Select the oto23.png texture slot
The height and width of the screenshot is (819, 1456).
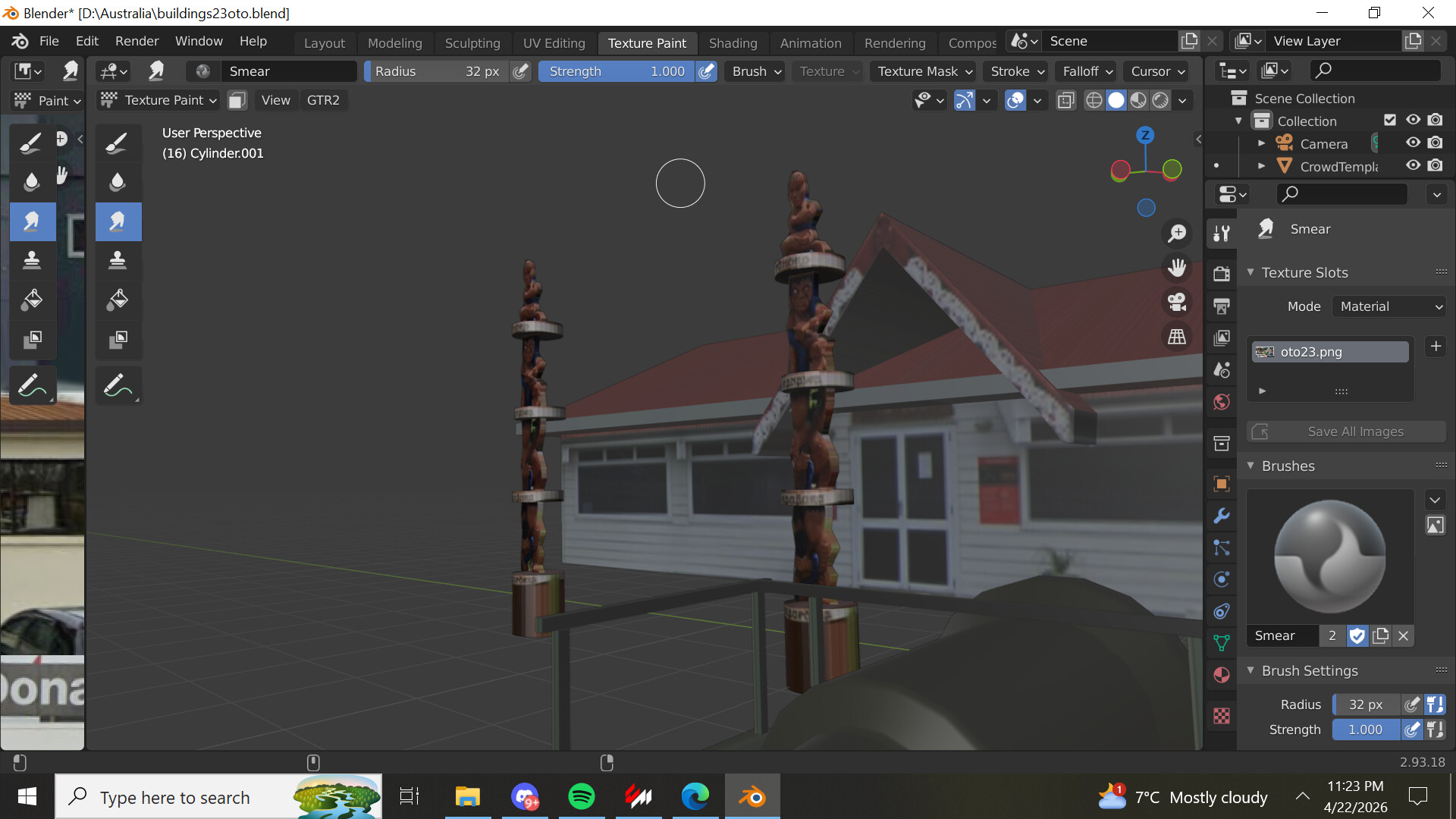[x=1329, y=351]
